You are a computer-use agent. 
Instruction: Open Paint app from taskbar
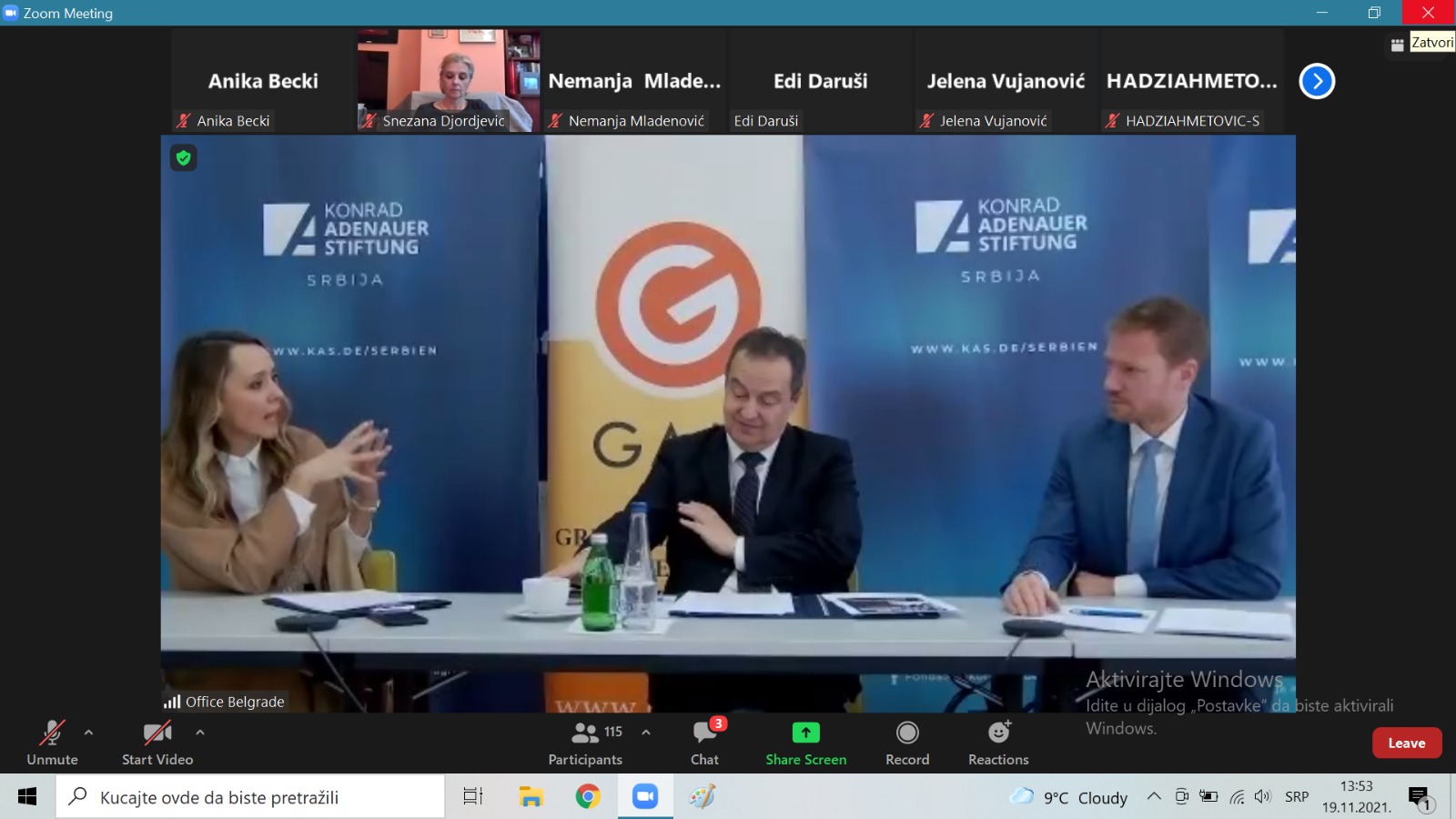(702, 797)
